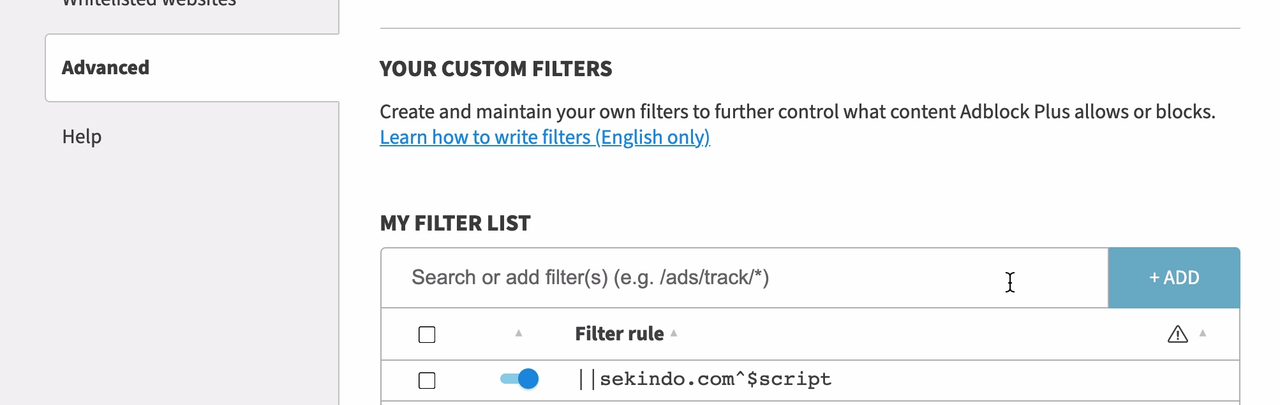Click blank sidebar area below Help

[x=170, y=280]
